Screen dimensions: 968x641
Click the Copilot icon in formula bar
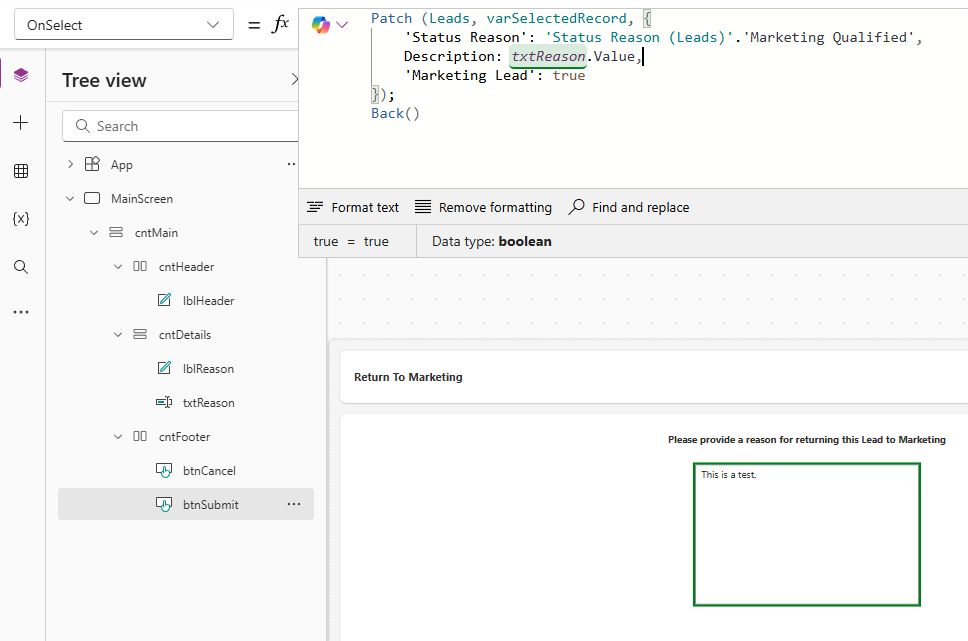(x=320, y=24)
